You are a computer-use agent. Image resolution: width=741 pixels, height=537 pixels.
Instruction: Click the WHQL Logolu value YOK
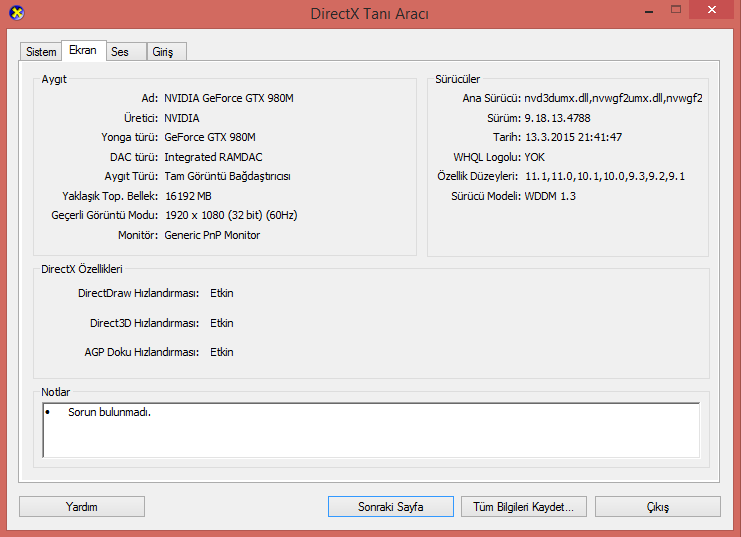coord(534,157)
